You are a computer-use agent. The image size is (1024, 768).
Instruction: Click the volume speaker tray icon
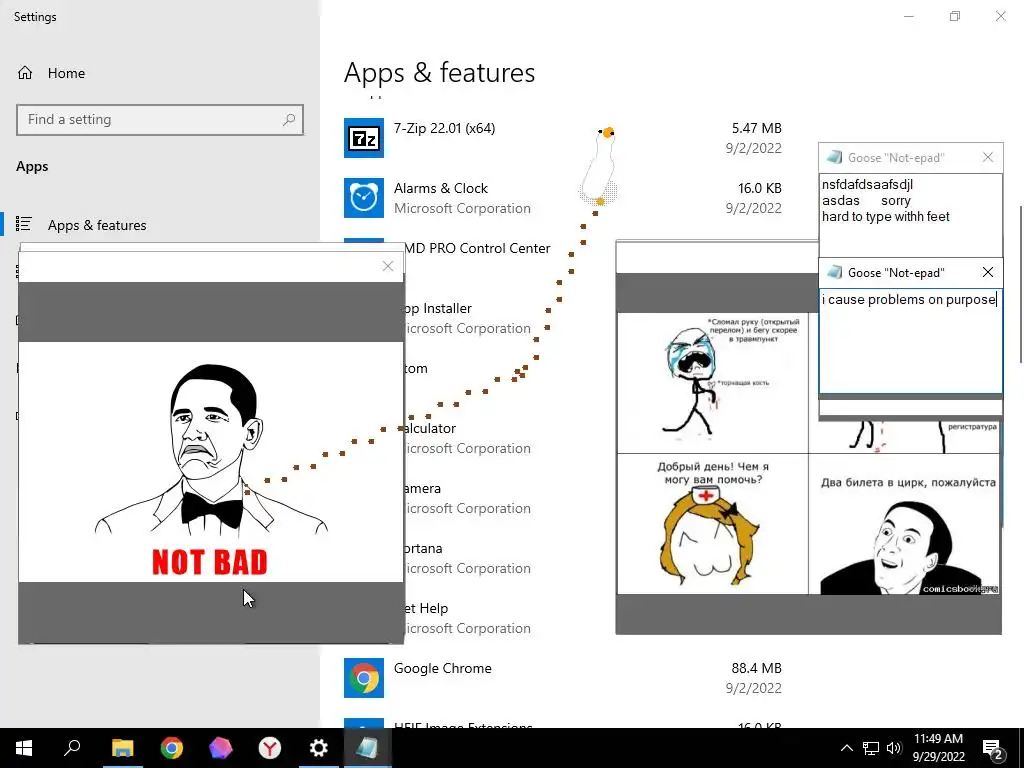894,748
